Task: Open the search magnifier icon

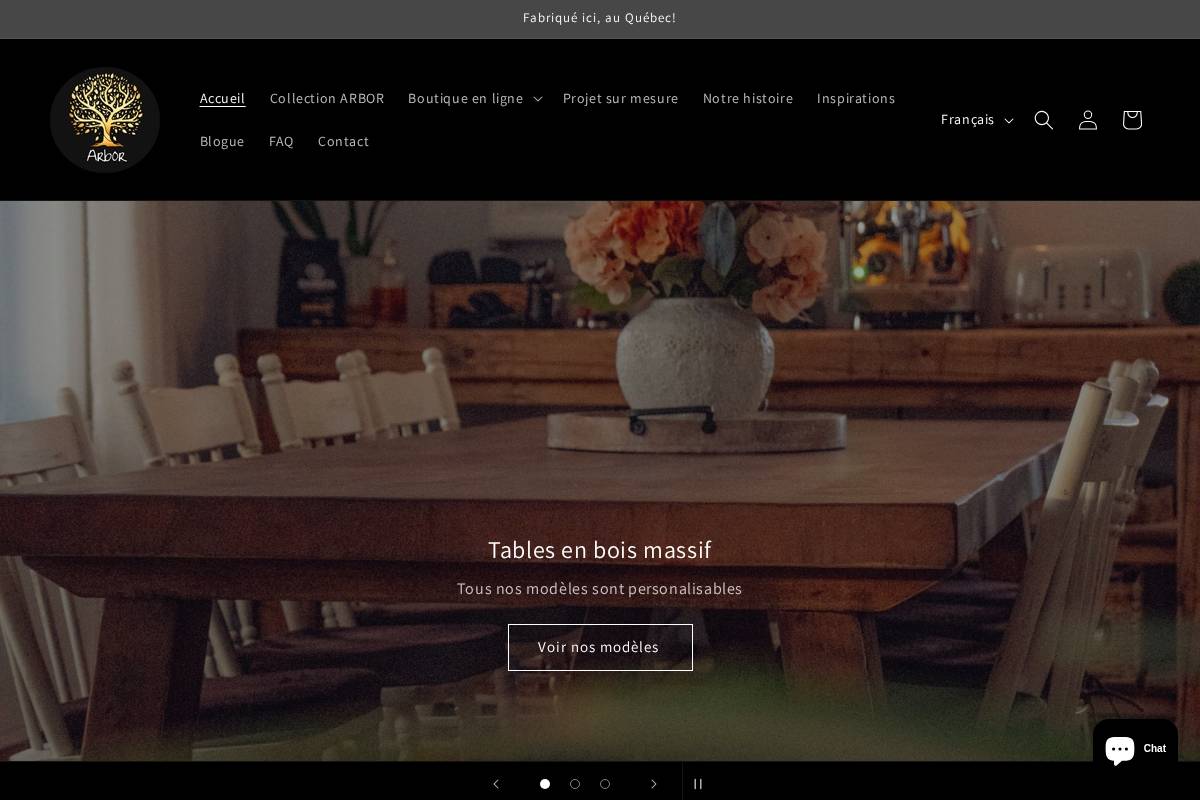Action: tap(1043, 119)
